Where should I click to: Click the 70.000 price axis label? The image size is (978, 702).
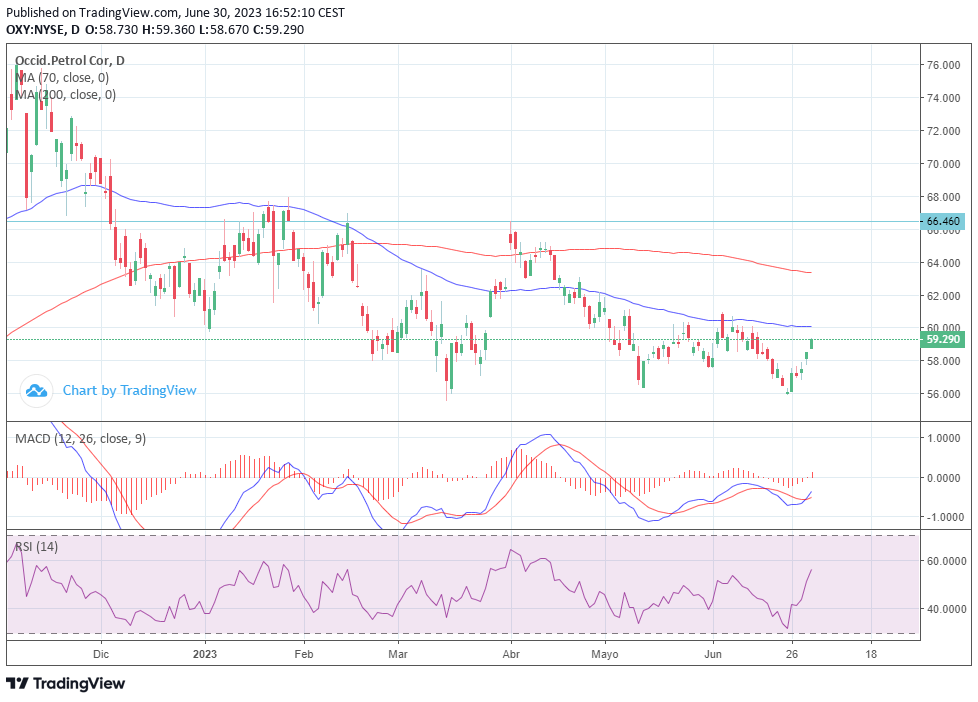[943, 164]
